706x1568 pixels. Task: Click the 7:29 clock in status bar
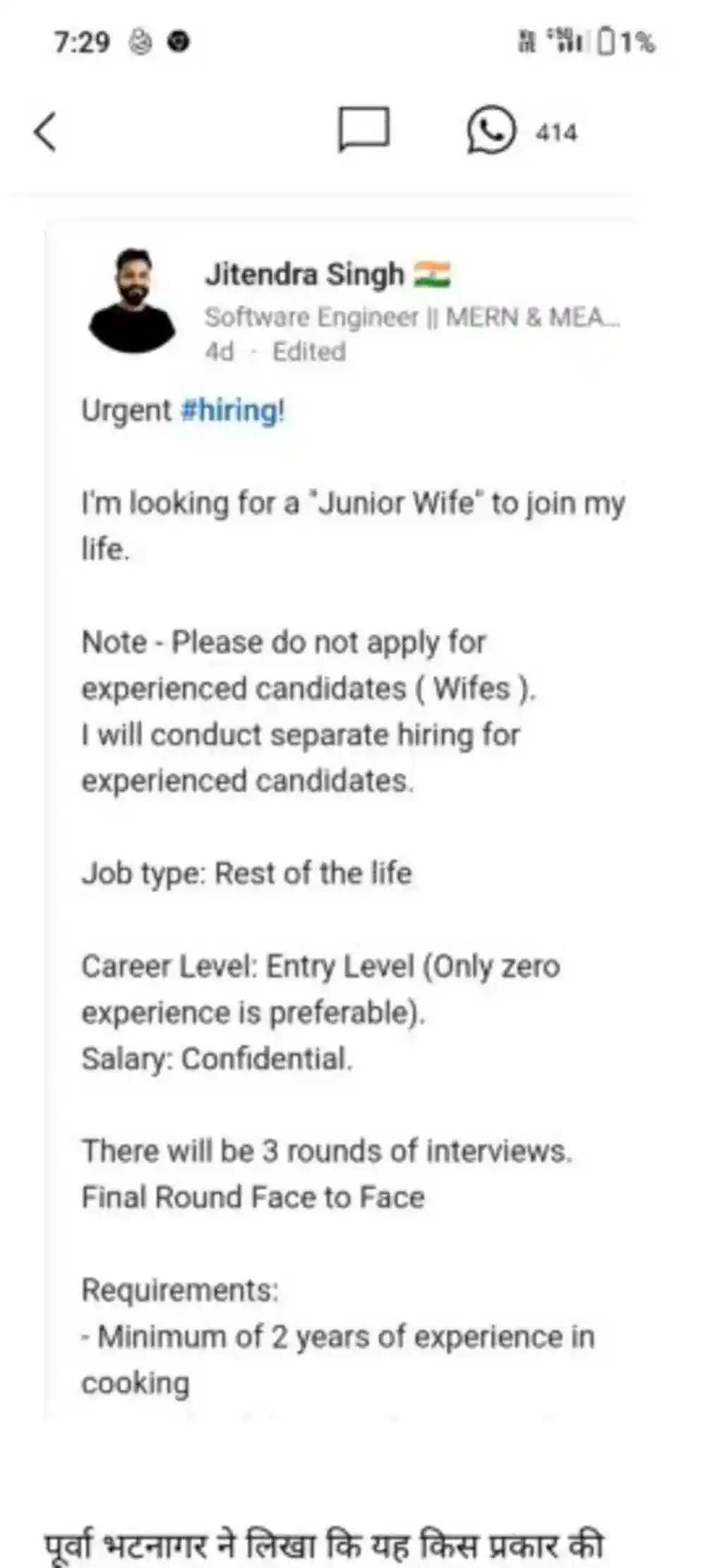pos(82,43)
